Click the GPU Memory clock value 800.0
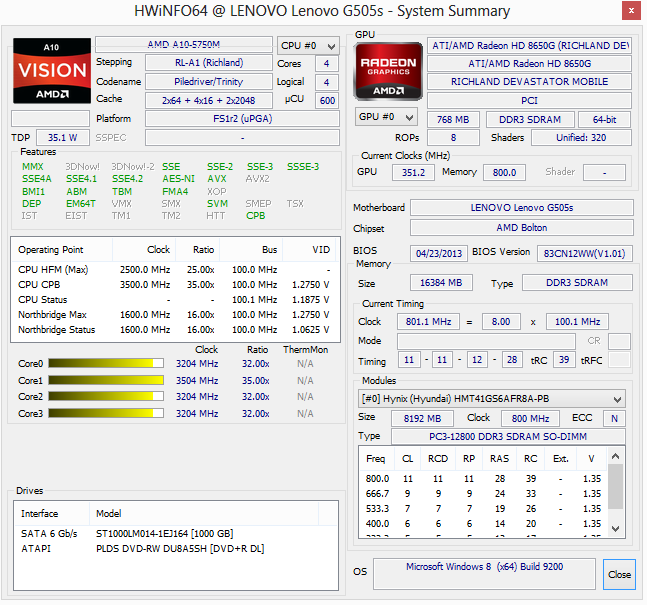 (x=504, y=173)
